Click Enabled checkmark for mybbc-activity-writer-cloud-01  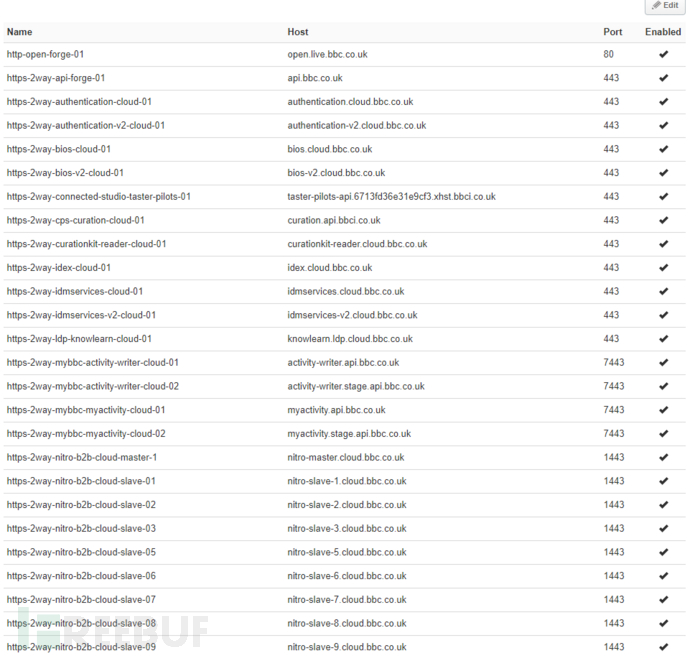(664, 363)
